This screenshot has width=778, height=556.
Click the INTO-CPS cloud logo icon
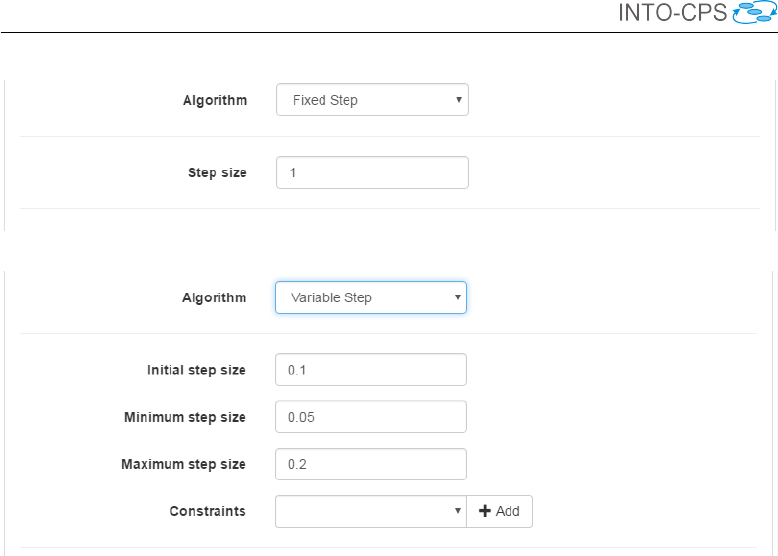[755, 13]
